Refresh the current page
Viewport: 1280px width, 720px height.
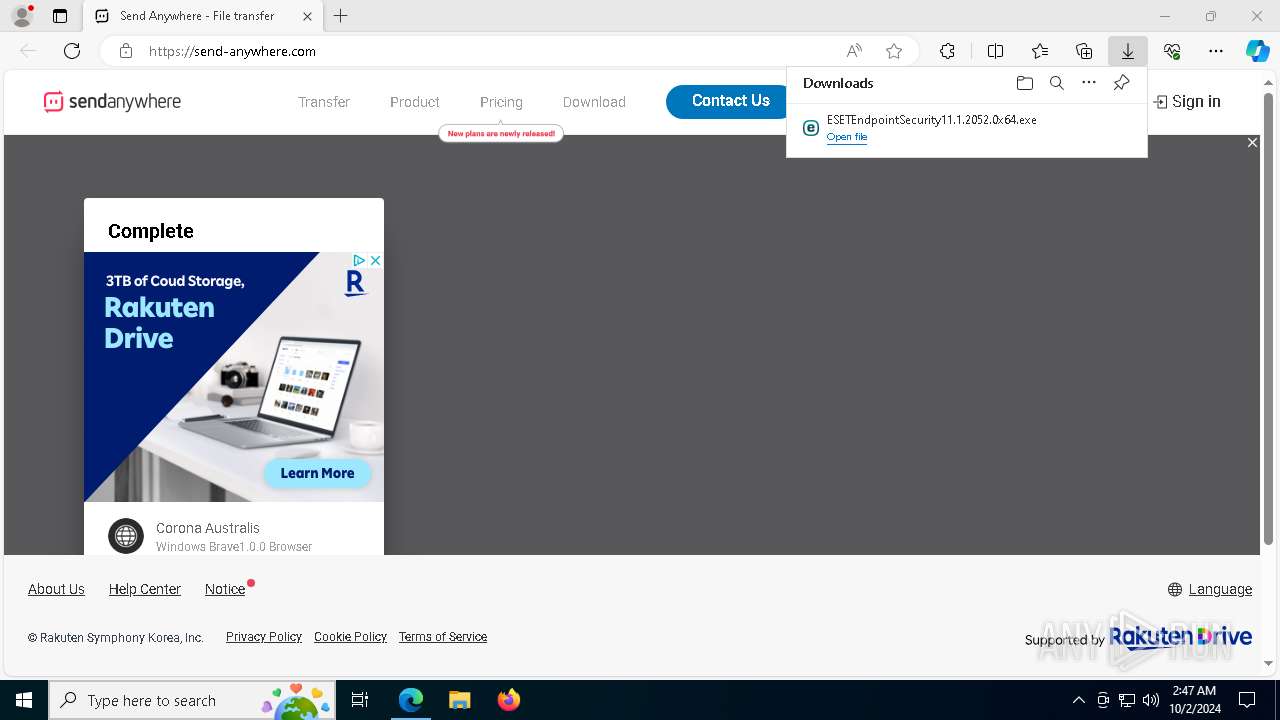coord(72,51)
